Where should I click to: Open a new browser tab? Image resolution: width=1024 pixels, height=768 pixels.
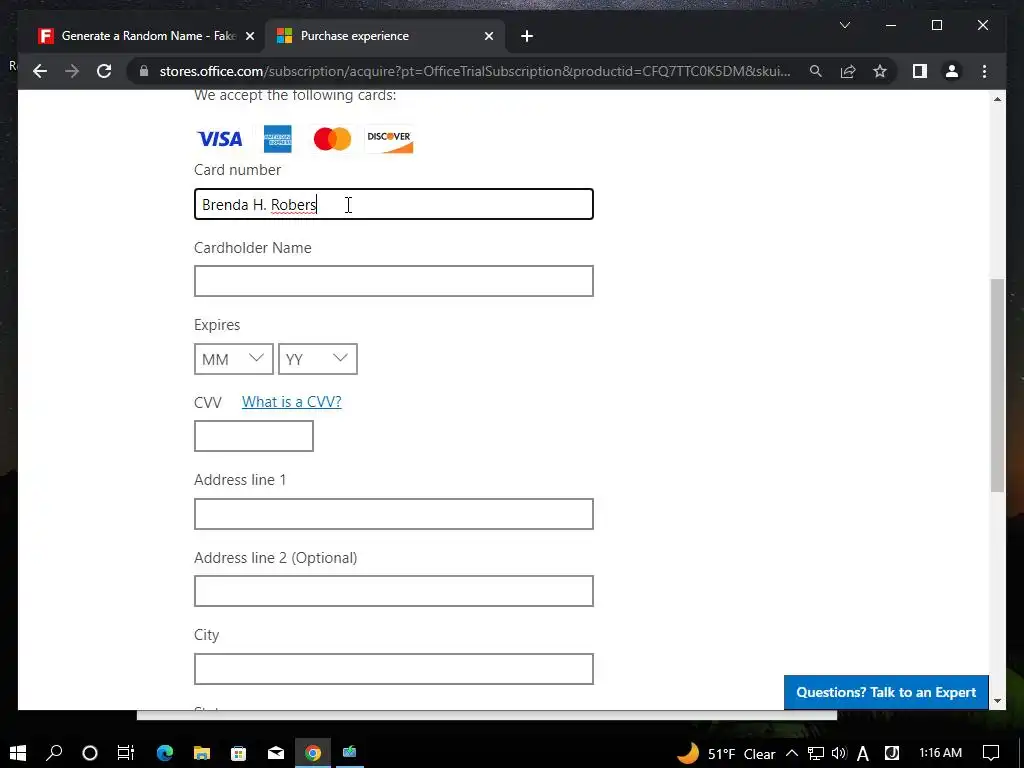(527, 36)
